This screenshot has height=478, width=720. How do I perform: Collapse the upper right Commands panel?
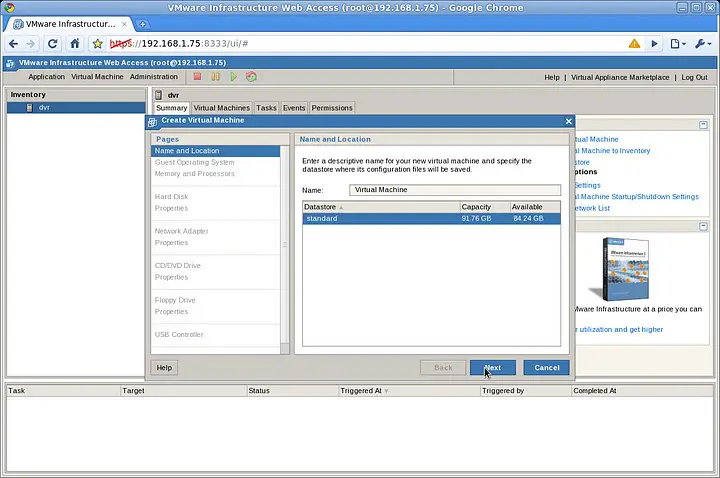(703, 125)
